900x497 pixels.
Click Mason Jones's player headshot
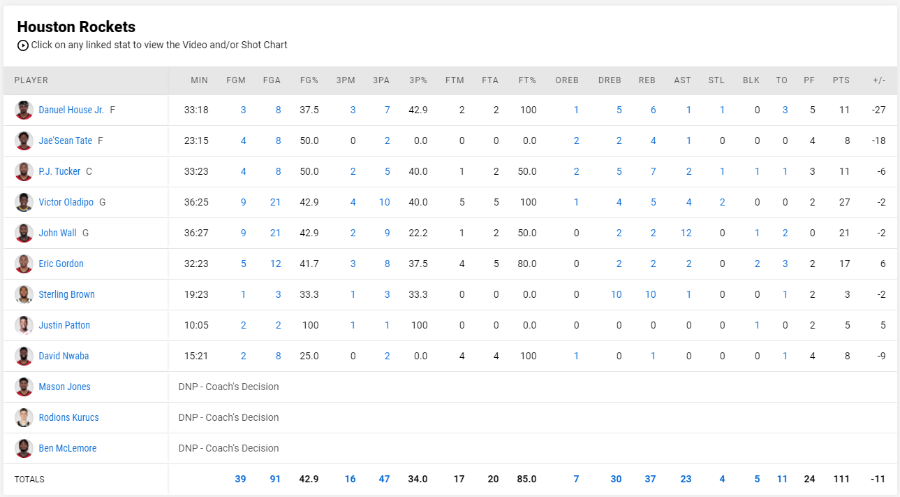[x=24, y=387]
